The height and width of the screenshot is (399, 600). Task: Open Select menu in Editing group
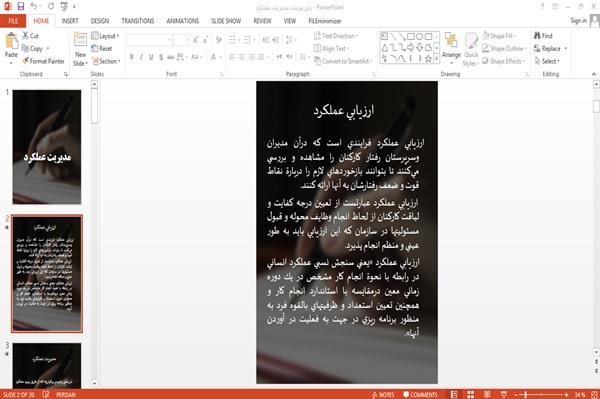pyautogui.click(x=547, y=61)
